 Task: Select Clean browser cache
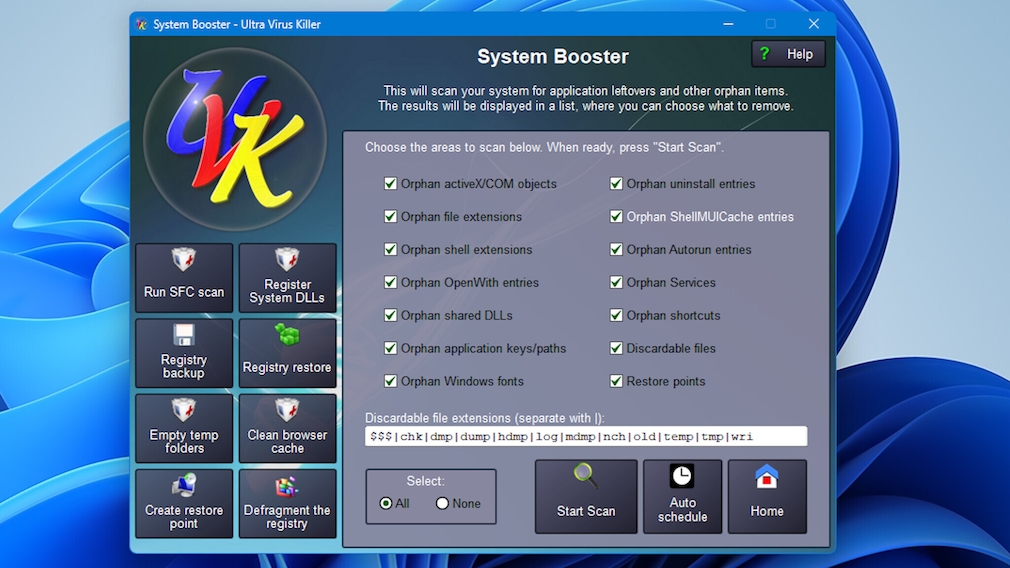pos(287,428)
